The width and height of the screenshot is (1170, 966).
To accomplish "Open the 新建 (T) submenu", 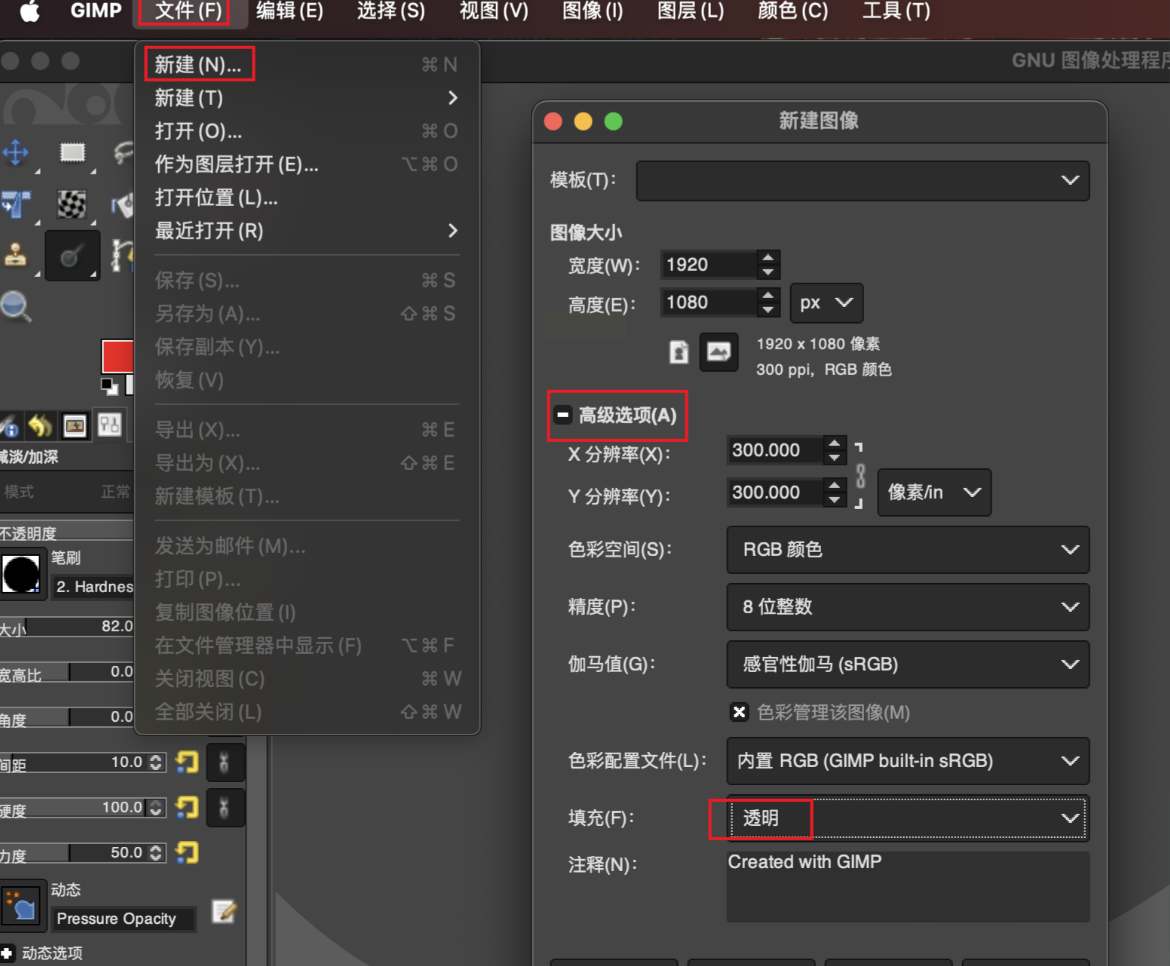I will 307,98.
